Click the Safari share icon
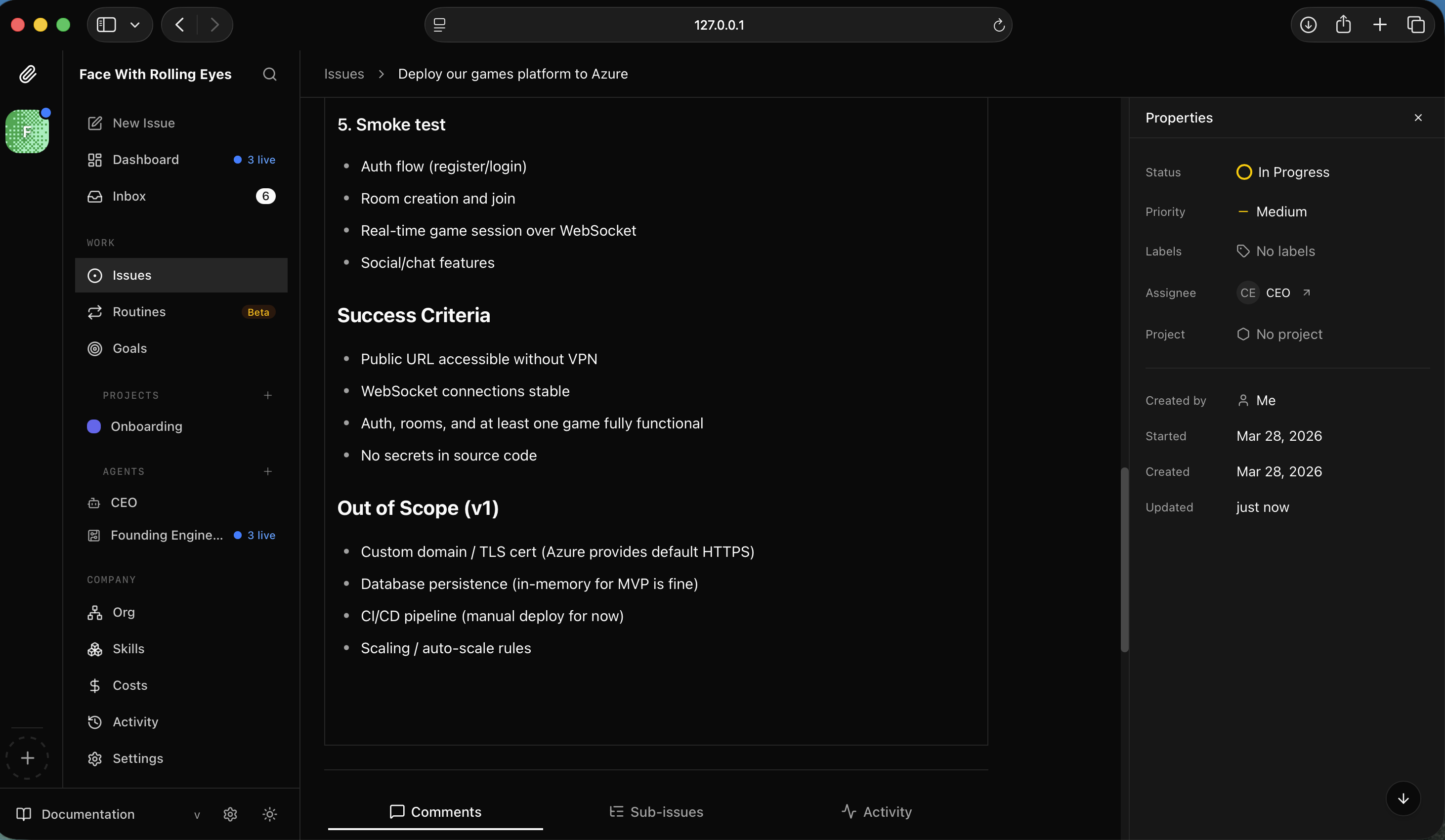Screen dimensions: 1445x840 coord(1344,25)
